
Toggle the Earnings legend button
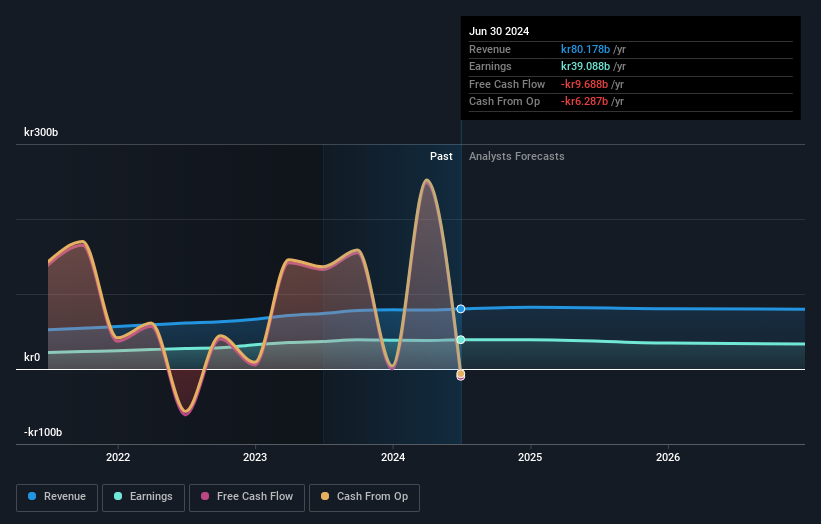pos(143,497)
